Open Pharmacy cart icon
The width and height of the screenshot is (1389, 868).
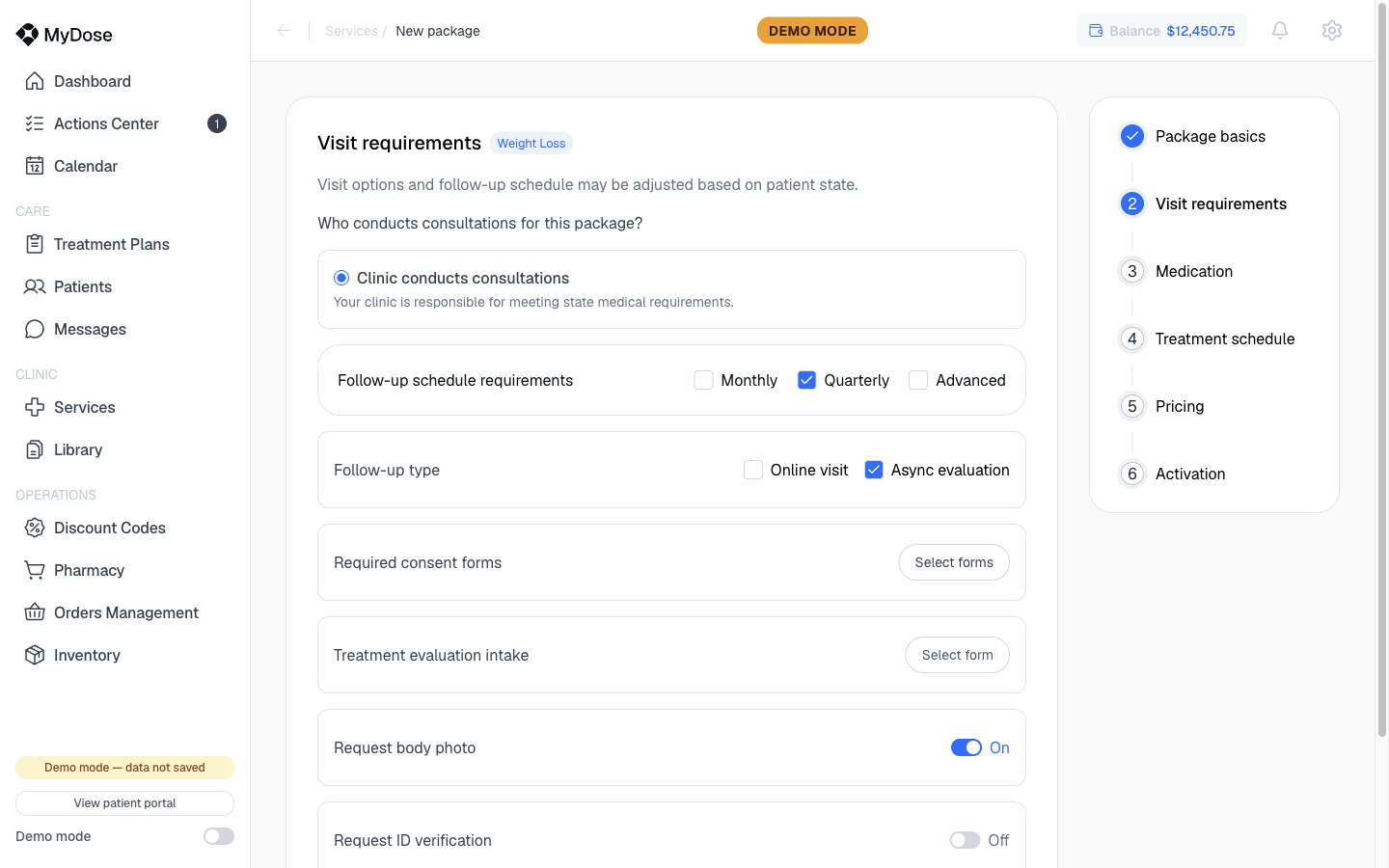pyautogui.click(x=35, y=570)
